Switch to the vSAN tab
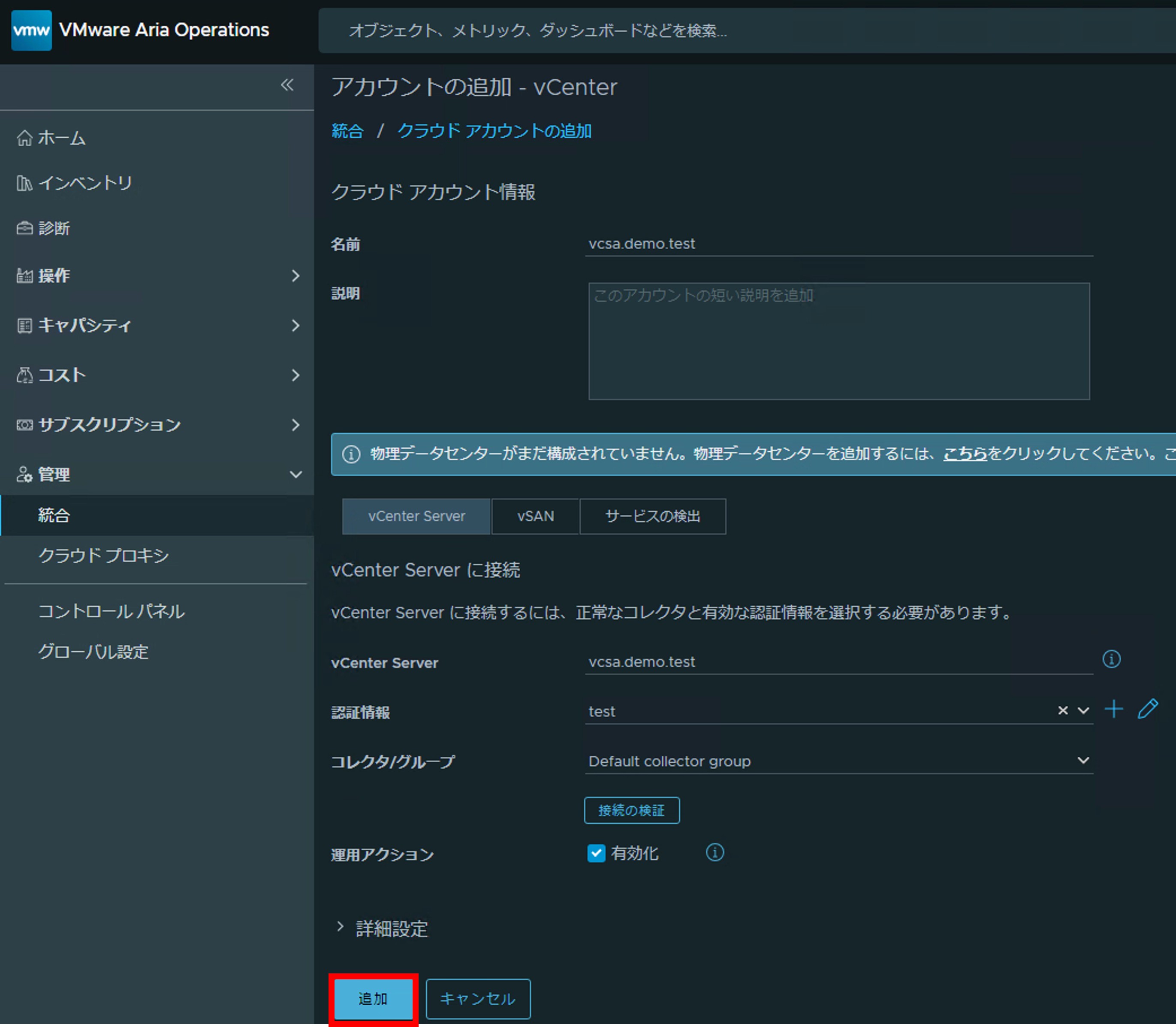 click(536, 517)
